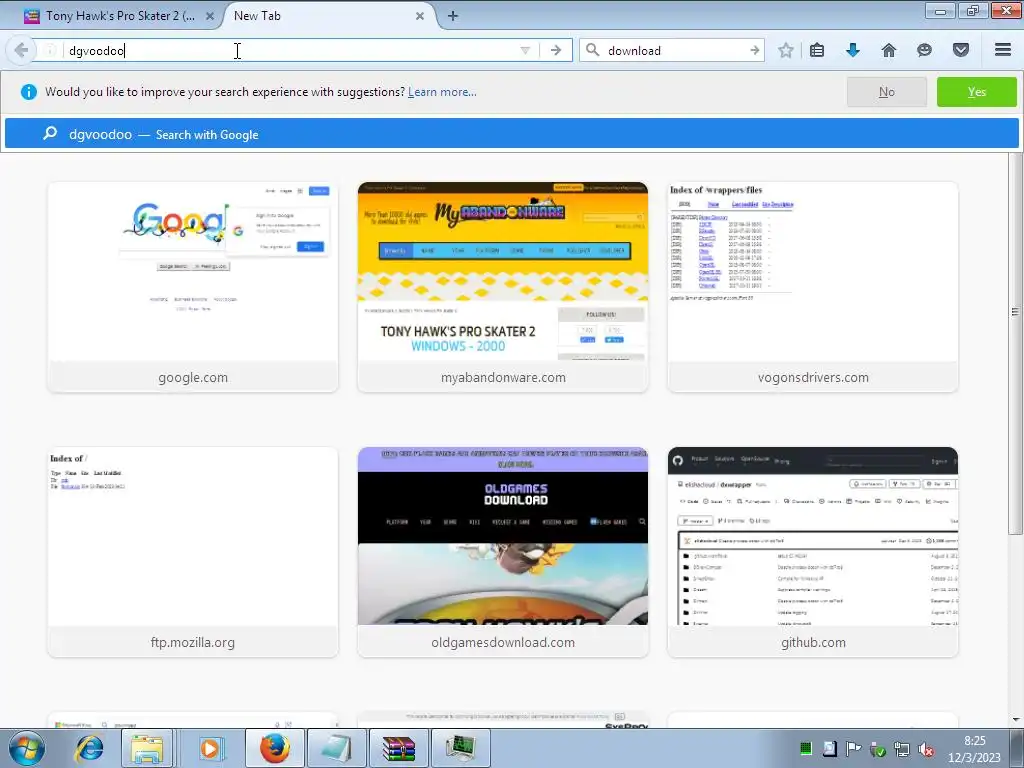
Task: Click the Go arrow in the address bar
Action: click(556, 50)
